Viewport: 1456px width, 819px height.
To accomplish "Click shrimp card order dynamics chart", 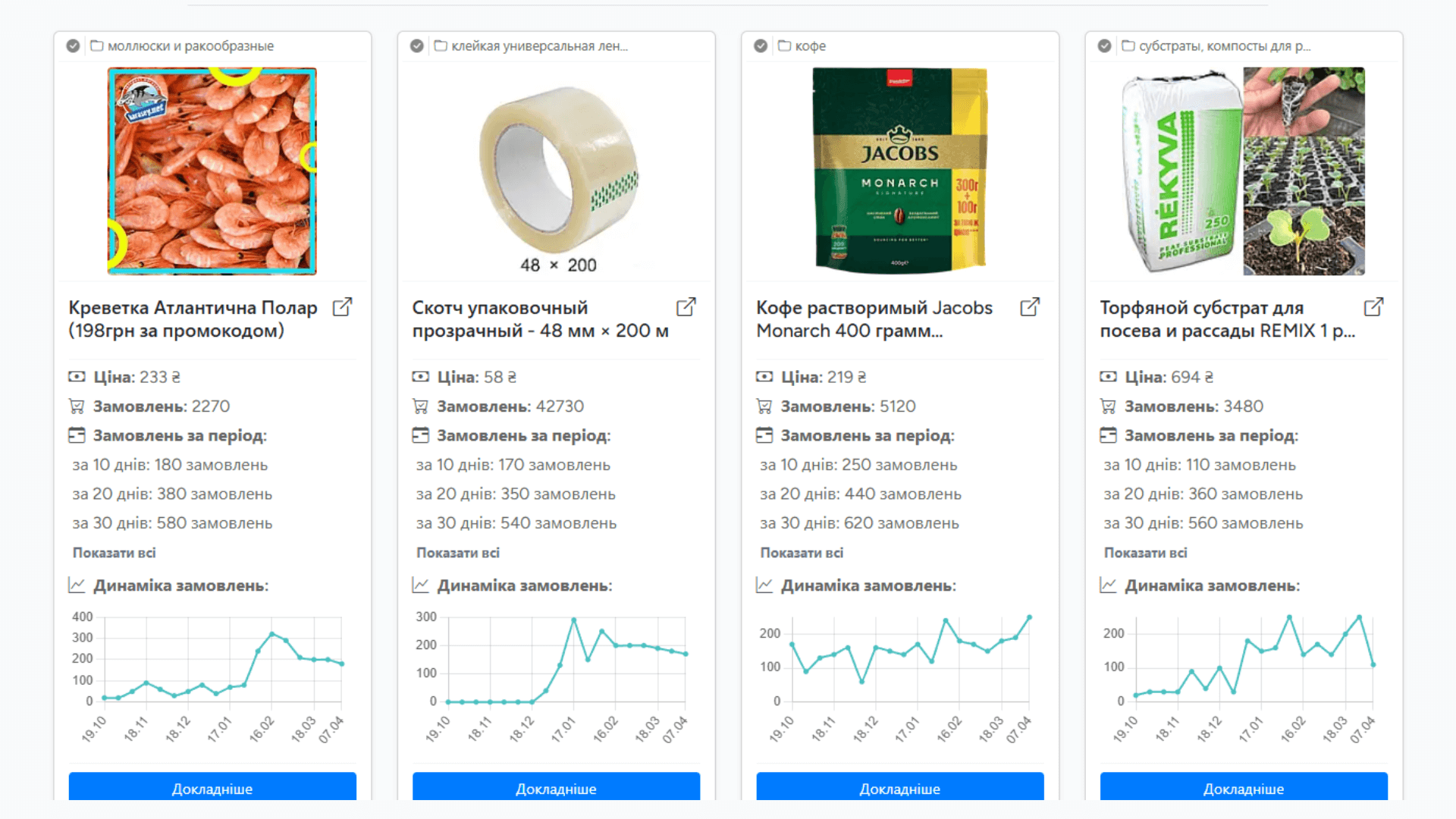I will [212, 677].
